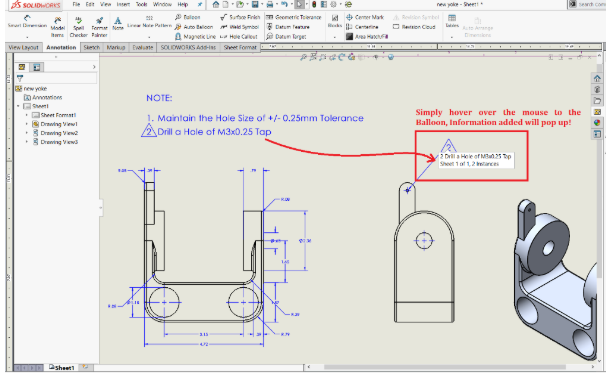Add a Hole Callout
The image size is (606, 373).
238,36
